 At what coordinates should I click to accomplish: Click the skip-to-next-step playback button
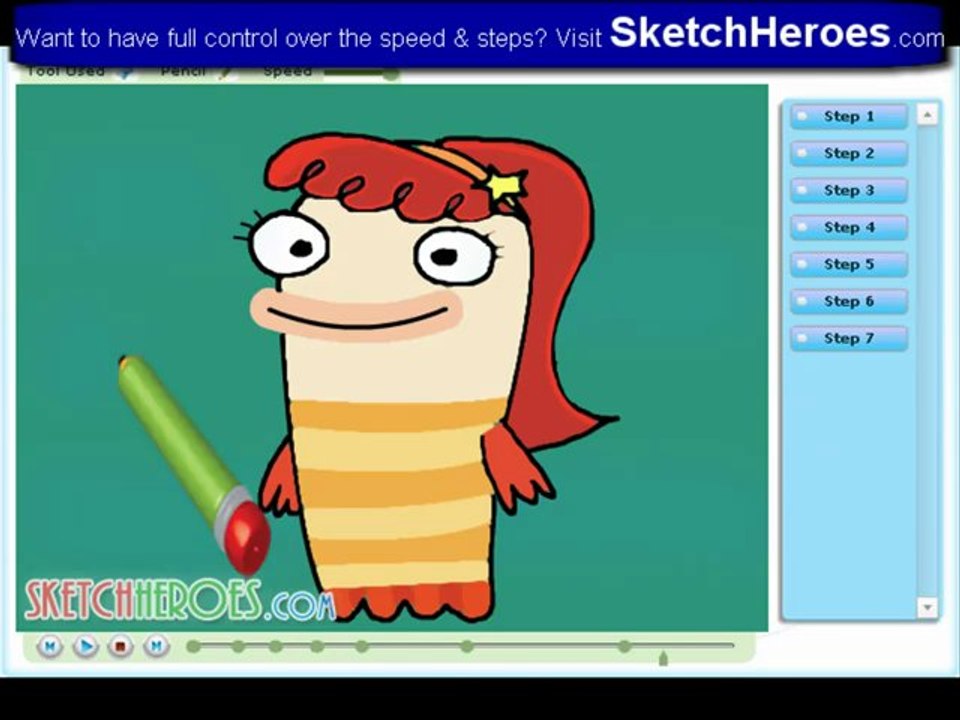[x=156, y=646]
